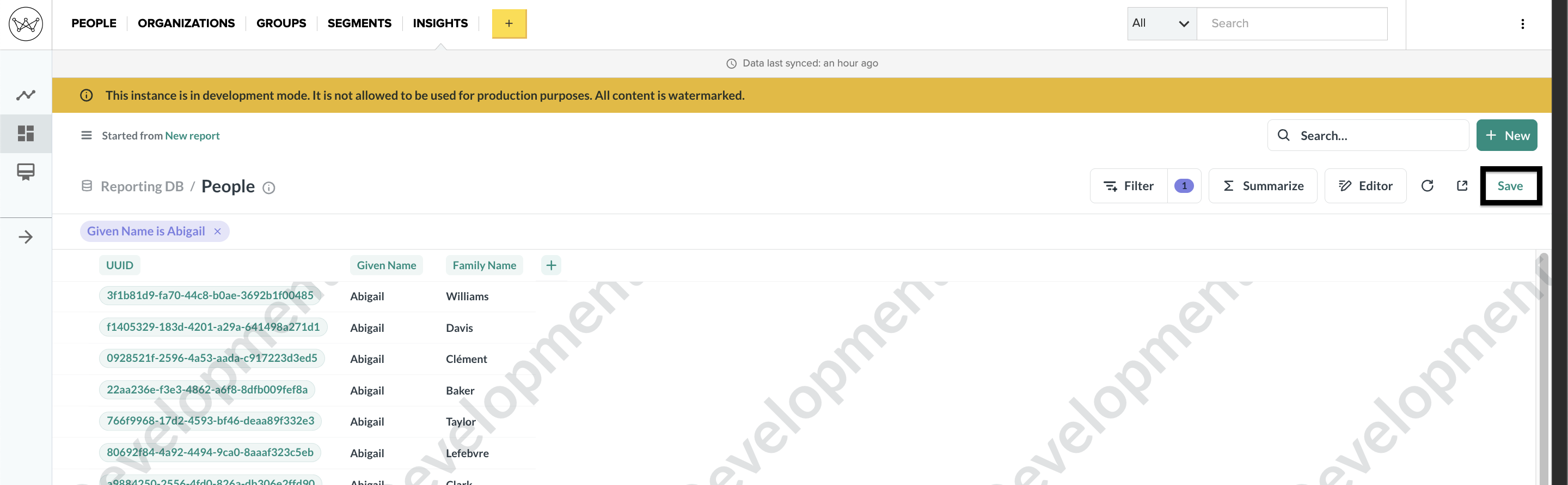Open the New report link
This screenshot has width=1568, height=485.
click(192, 135)
